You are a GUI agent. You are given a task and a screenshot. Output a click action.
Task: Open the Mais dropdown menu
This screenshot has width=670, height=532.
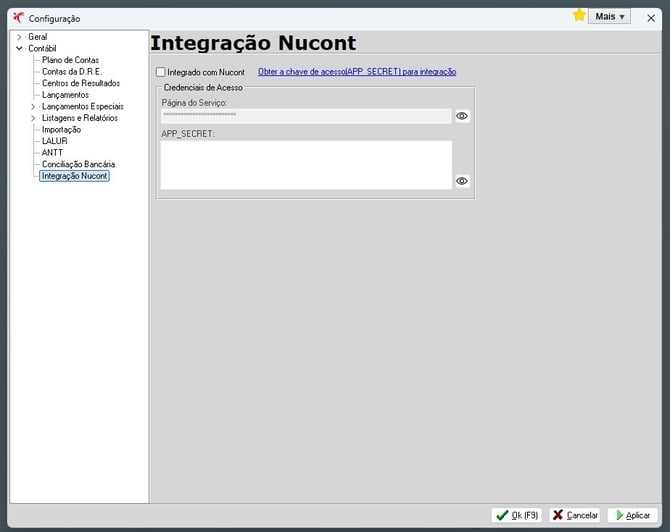click(610, 17)
